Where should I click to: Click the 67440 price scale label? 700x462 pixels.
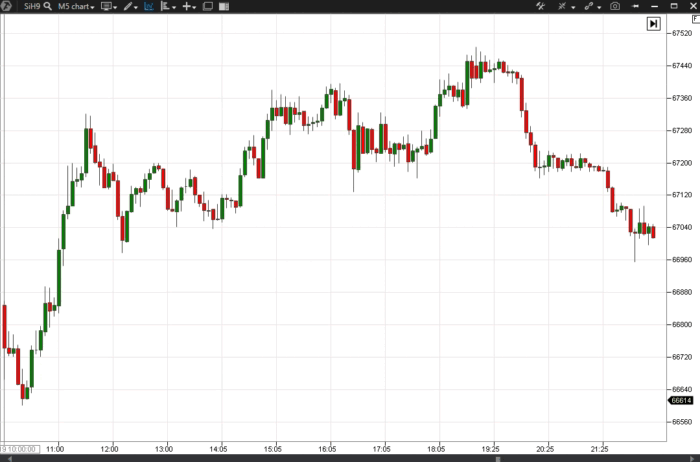[682, 66]
